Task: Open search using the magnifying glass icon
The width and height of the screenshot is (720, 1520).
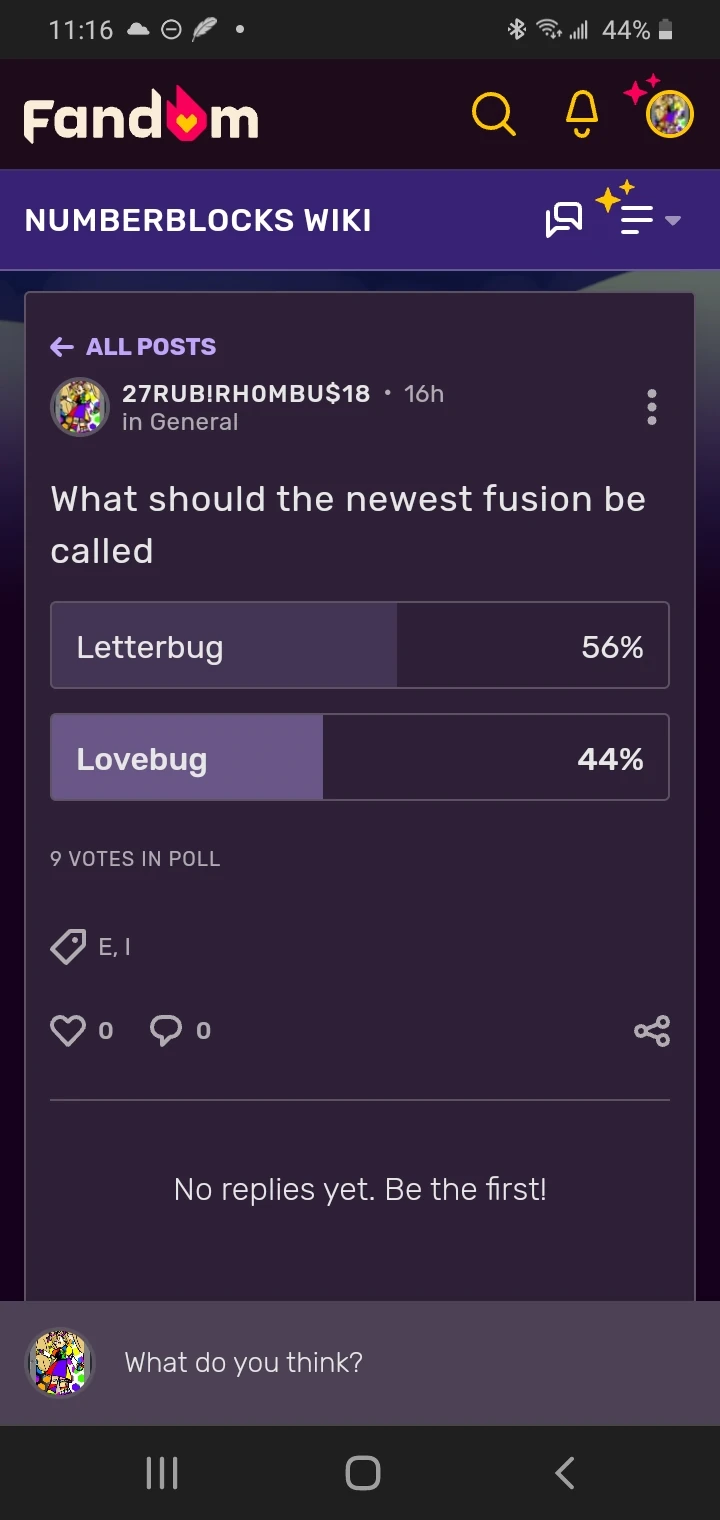Action: (493, 114)
